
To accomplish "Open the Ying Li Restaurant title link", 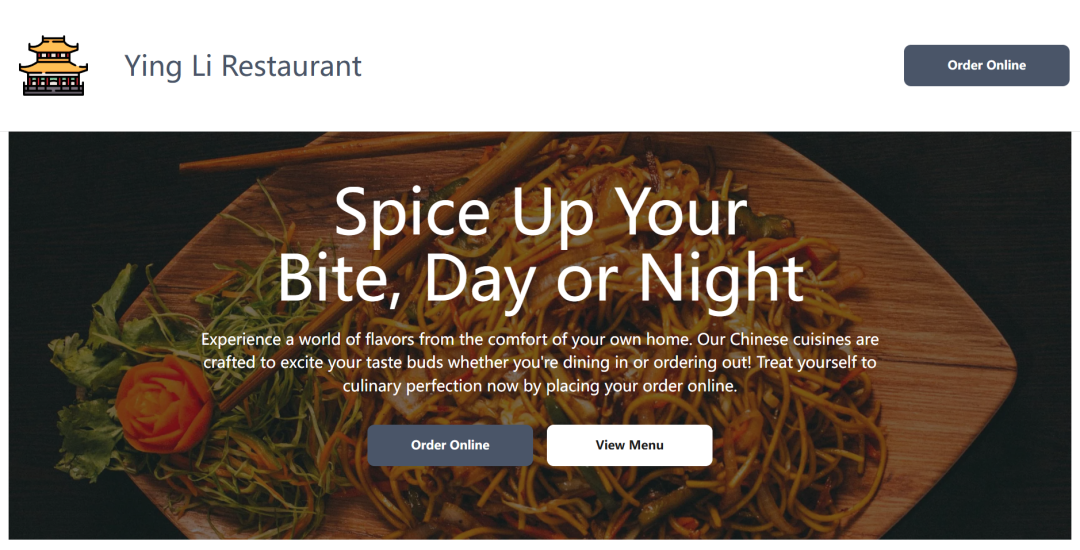I will [242, 66].
